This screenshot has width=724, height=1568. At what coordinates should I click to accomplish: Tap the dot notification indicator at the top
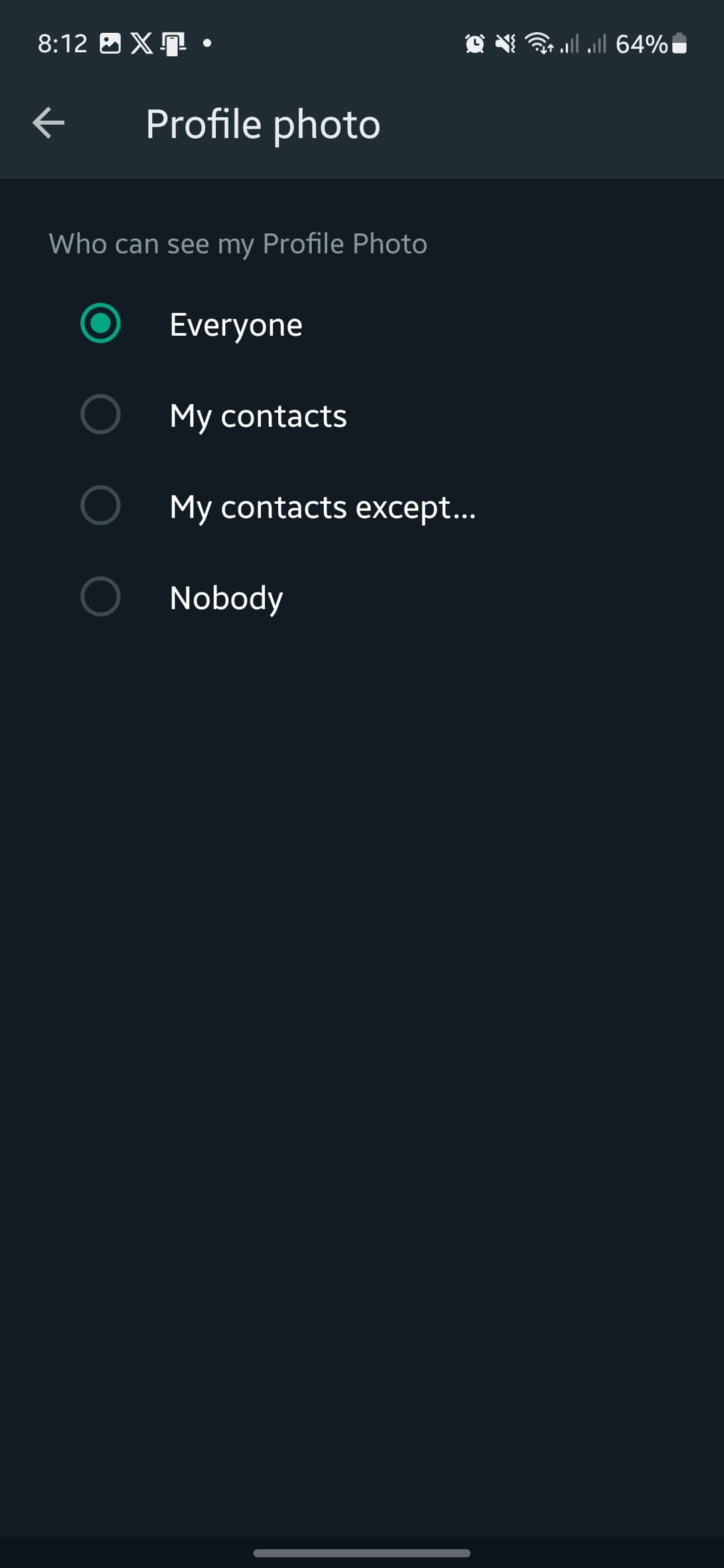coord(207,43)
